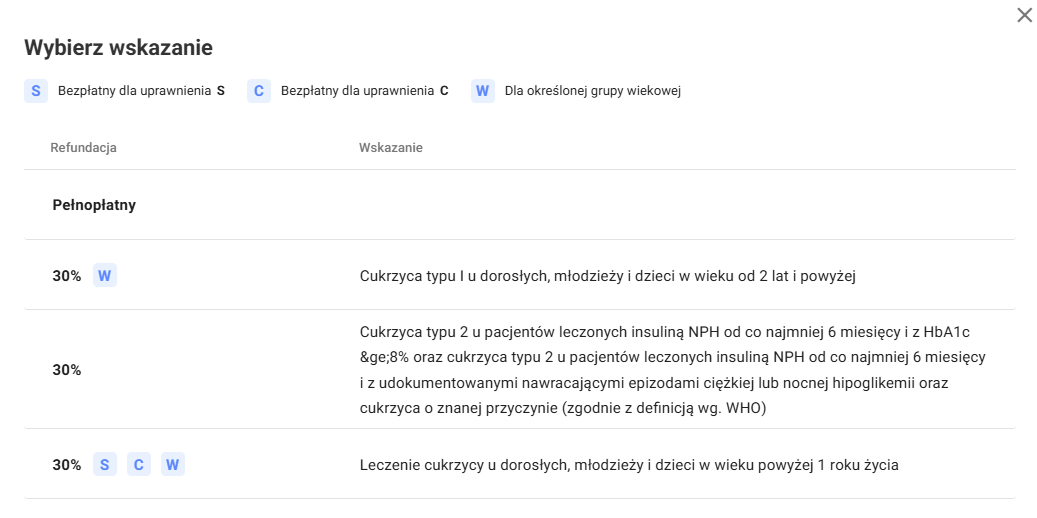Click Bezpłatny dla uprawnienia C legend text

[x=365, y=91]
